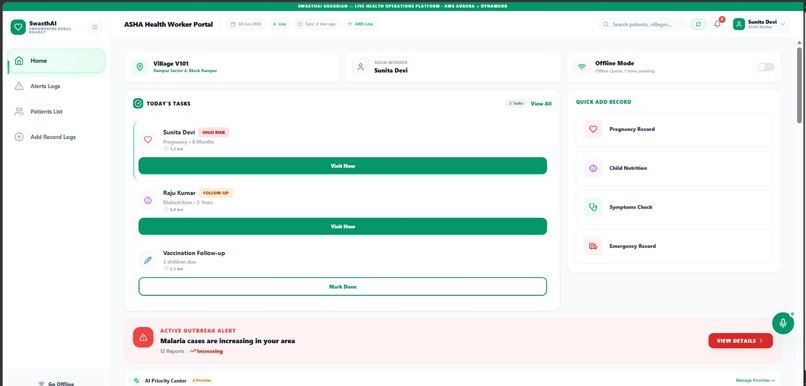Click the outbreak alert warning triangle icon

pos(143,337)
